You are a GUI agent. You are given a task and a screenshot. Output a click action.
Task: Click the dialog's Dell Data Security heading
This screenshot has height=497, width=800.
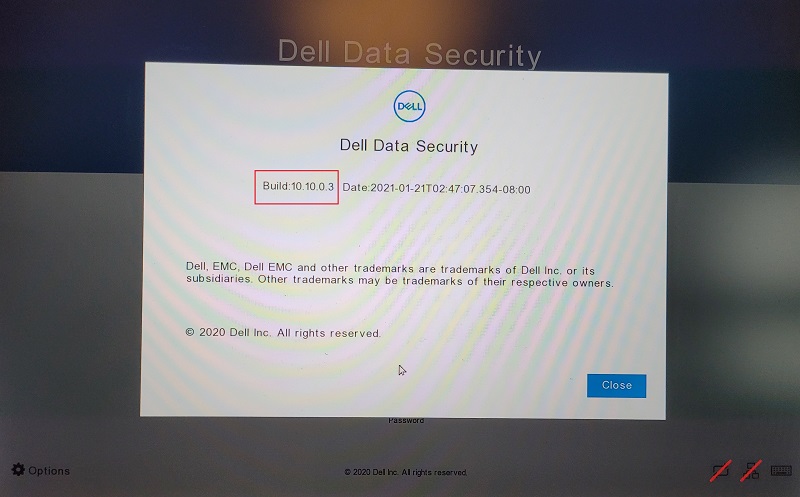(x=409, y=146)
